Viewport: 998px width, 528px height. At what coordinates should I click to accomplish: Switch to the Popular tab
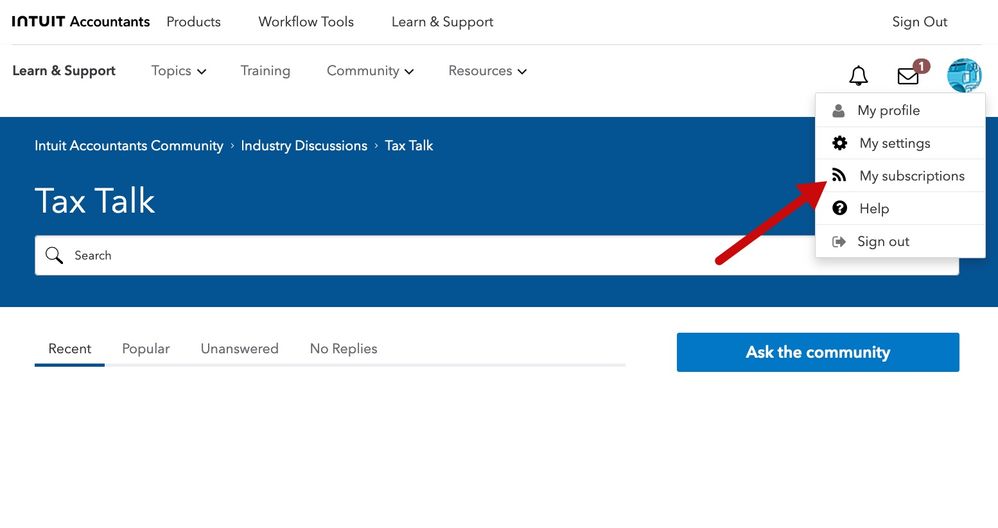pyautogui.click(x=146, y=349)
